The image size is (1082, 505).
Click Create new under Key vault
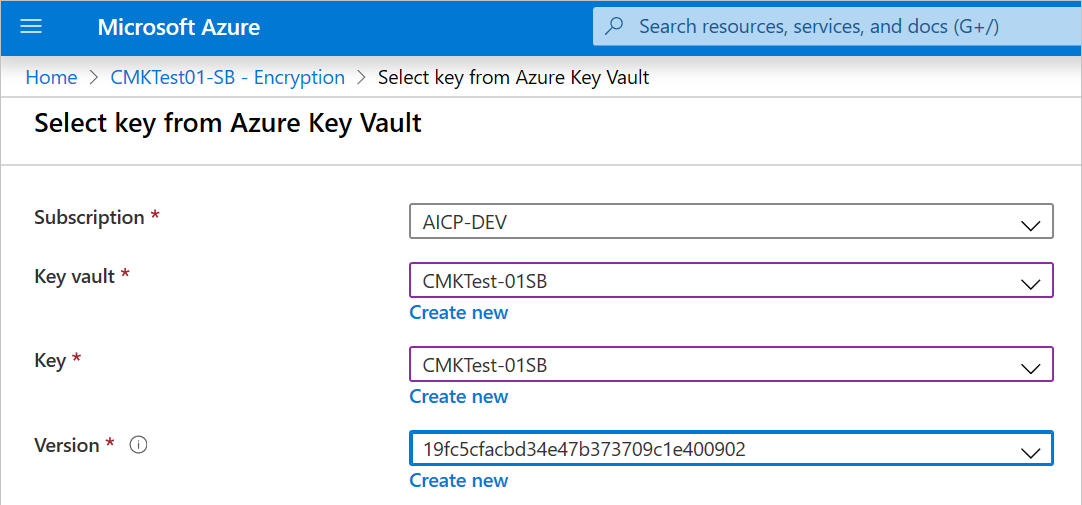459,313
